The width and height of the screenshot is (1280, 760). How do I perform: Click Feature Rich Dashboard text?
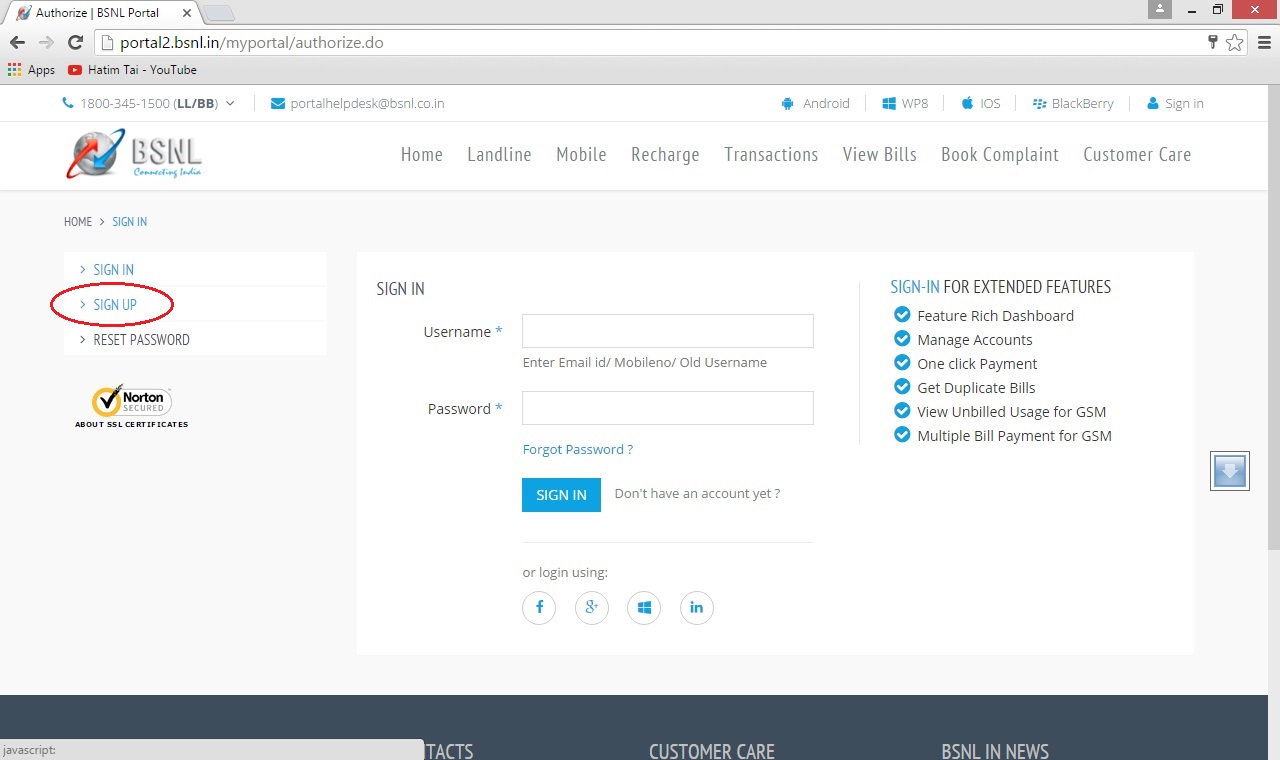(x=995, y=315)
